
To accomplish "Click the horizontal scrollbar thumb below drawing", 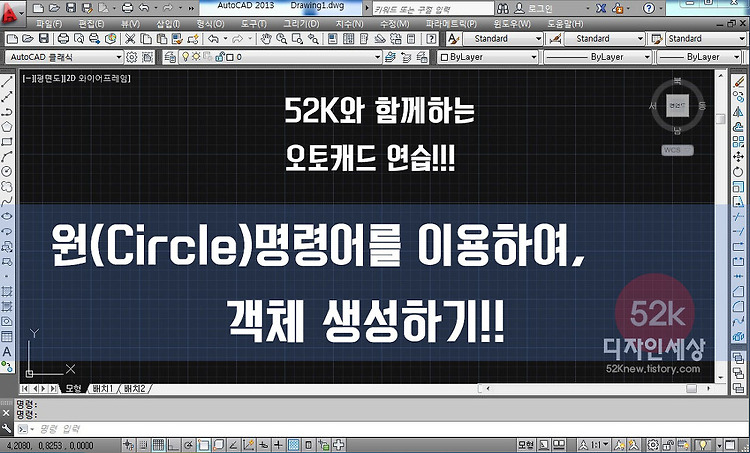I will pyautogui.click(x=692, y=388).
